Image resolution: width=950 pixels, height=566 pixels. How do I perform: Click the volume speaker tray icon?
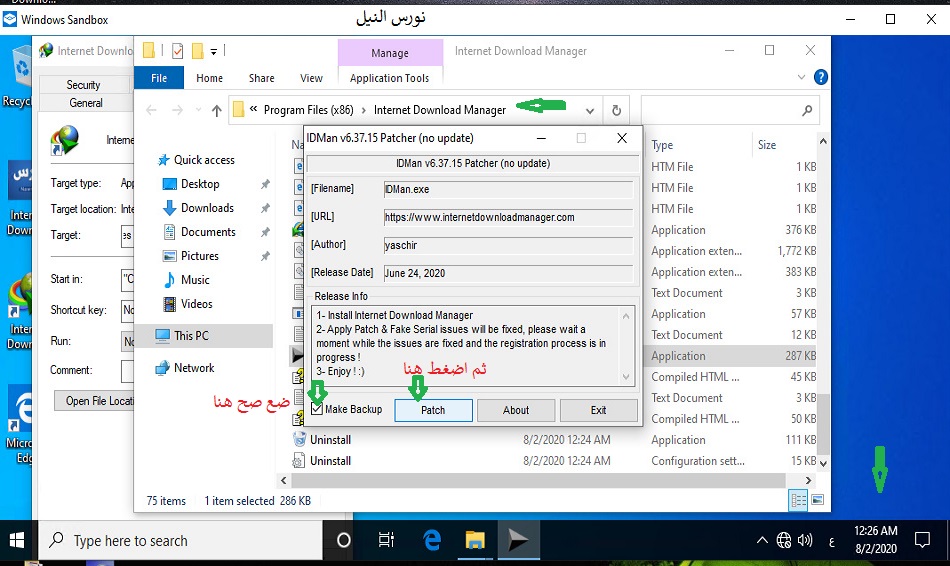pyautogui.click(x=805, y=540)
